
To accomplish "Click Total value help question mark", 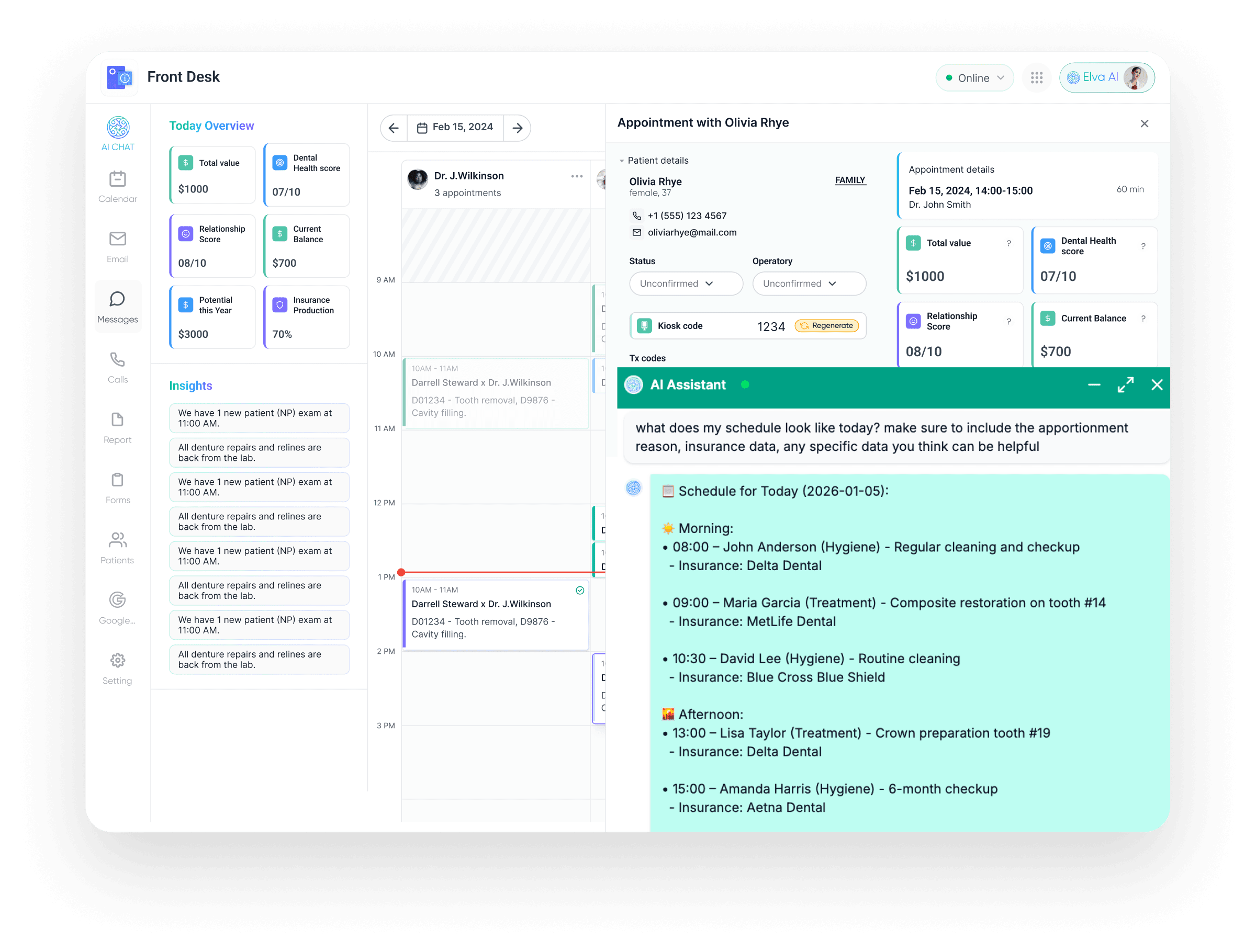I will 1008,244.
